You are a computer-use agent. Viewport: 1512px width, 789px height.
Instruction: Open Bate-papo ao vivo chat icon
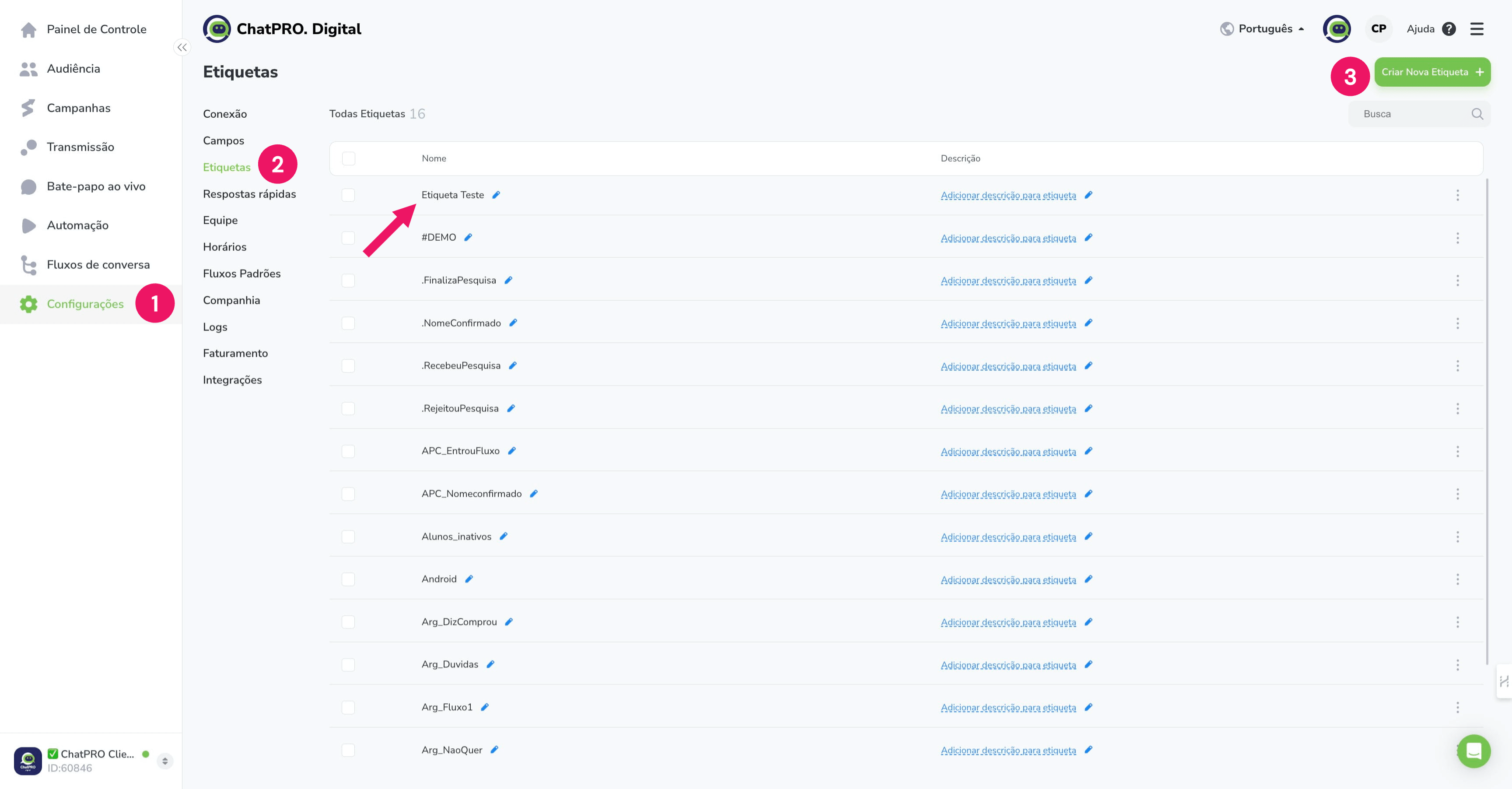[x=28, y=187]
